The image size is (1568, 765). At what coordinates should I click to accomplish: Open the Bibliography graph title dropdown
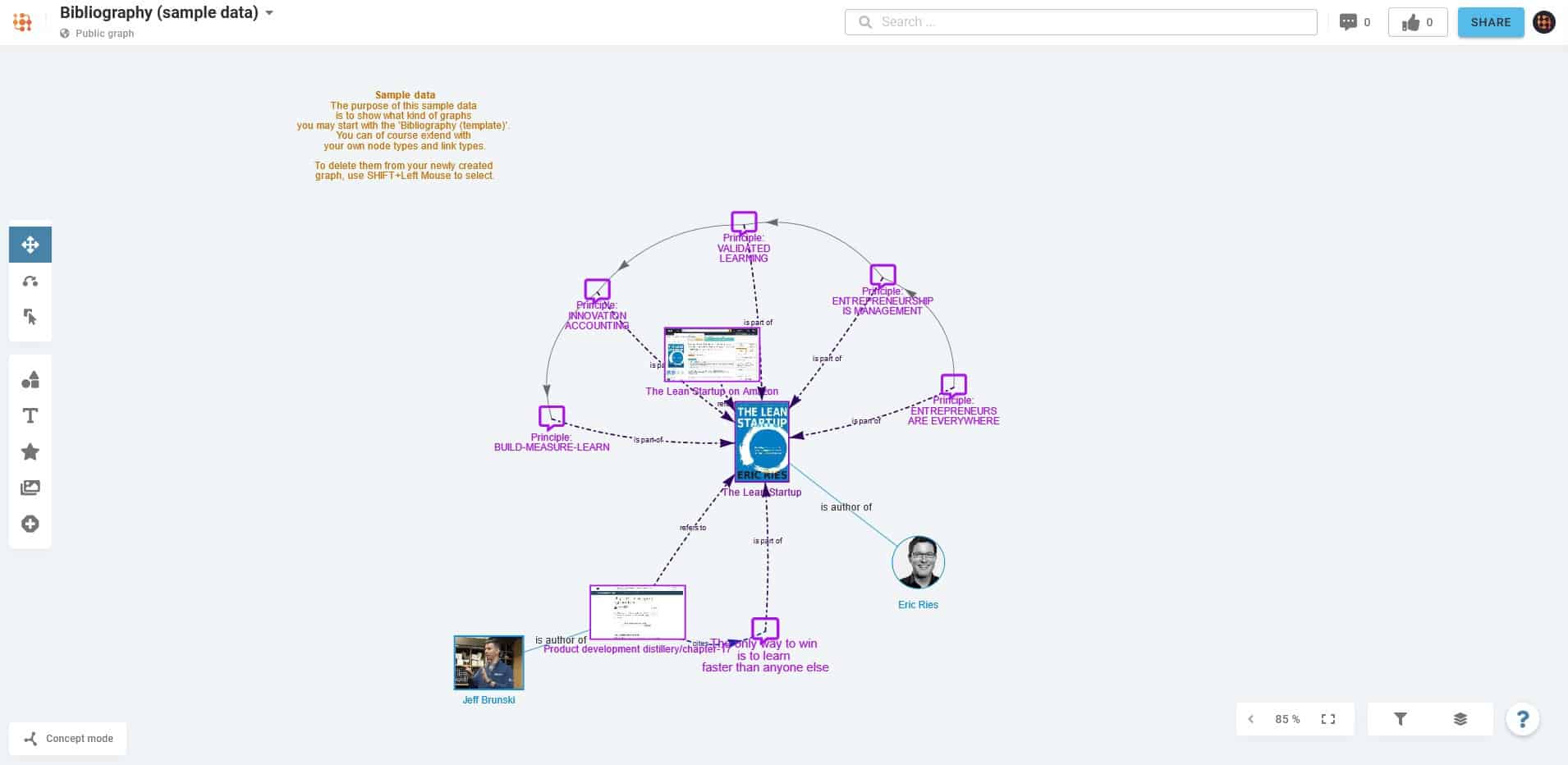click(269, 13)
